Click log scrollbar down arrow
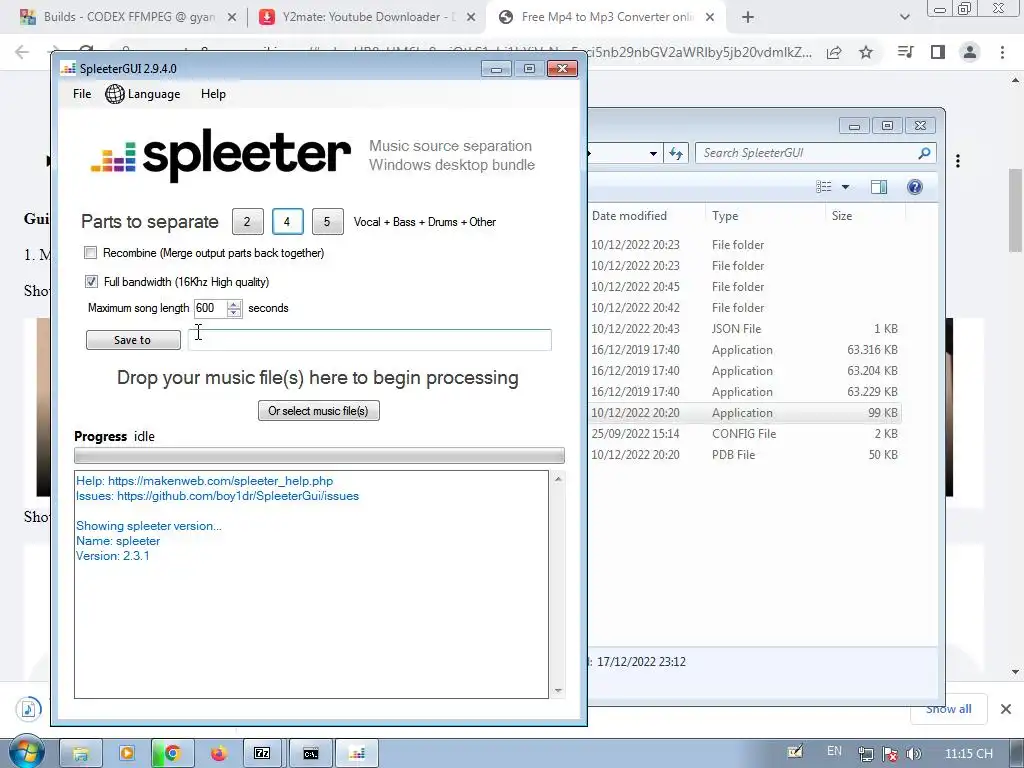Viewport: 1024px width, 768px height. click(558, 690)
